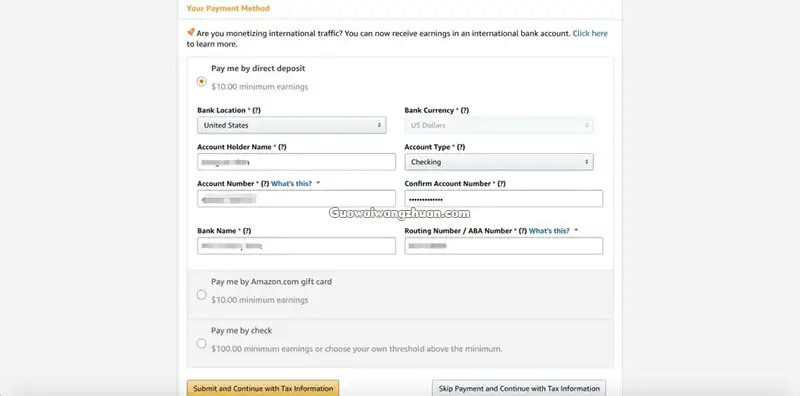The image size is (800, 396).
Task: Choose the Pay me by check radio button
Action: coord(202,343)
